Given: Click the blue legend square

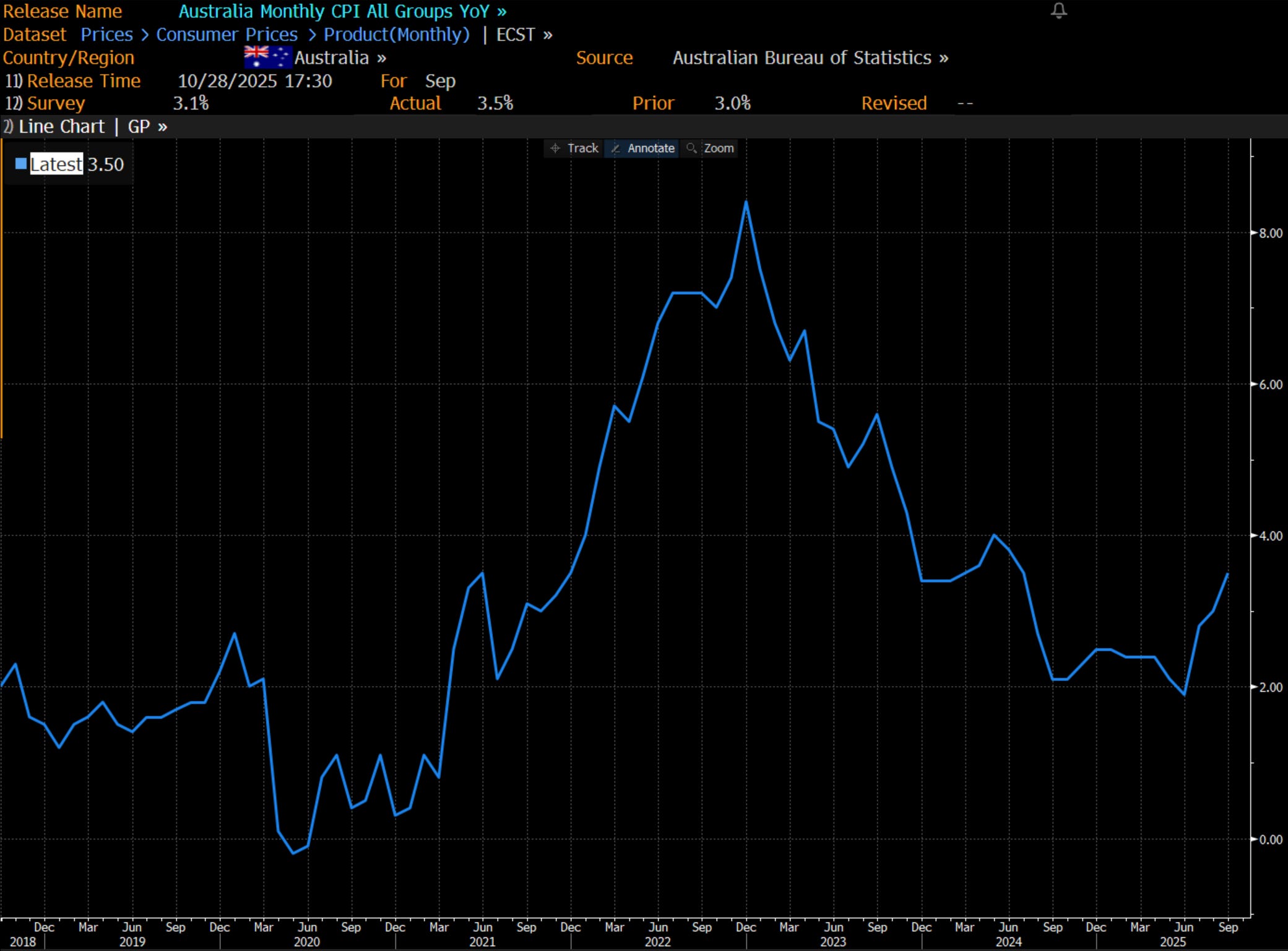Looking at the screenshot, I should (x=21, y=163).
